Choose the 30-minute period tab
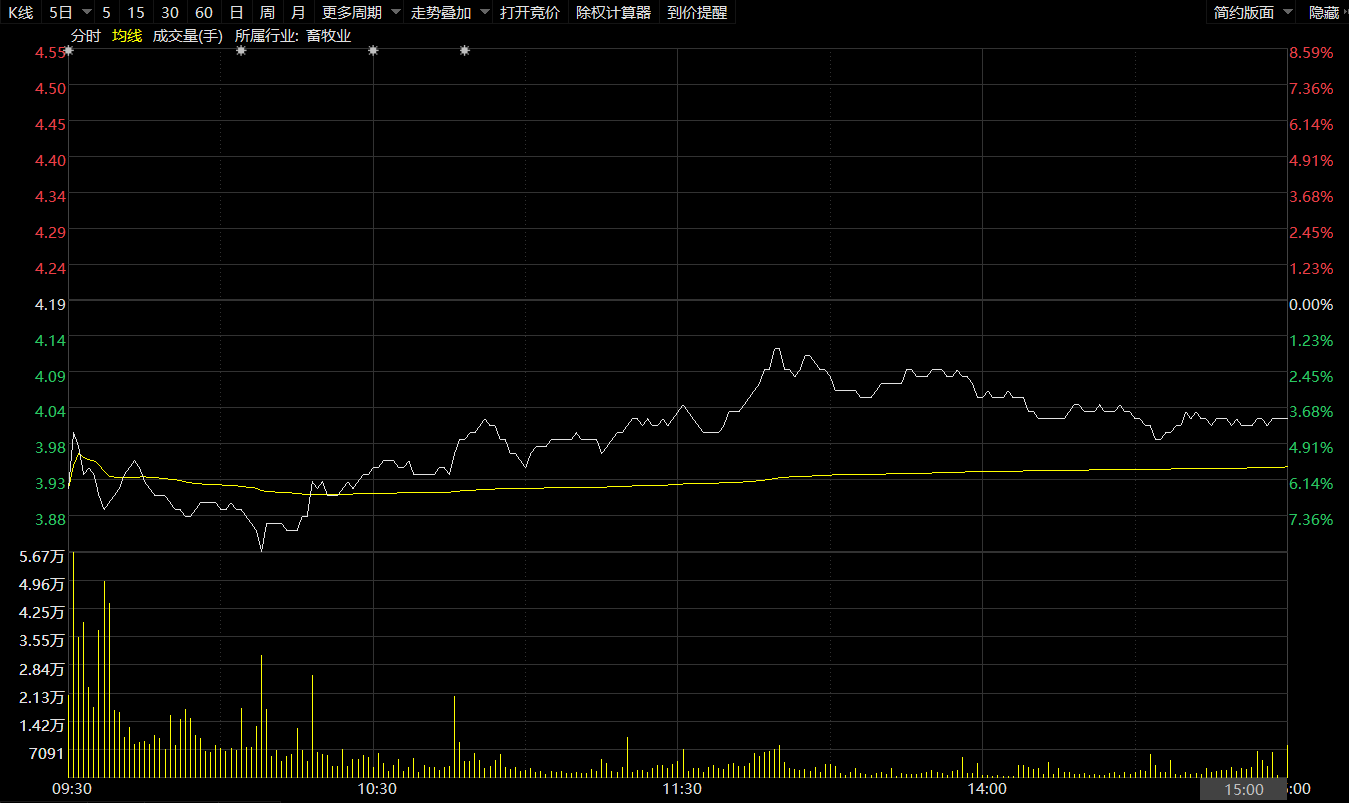1349x803 pixels. [170, 12]
